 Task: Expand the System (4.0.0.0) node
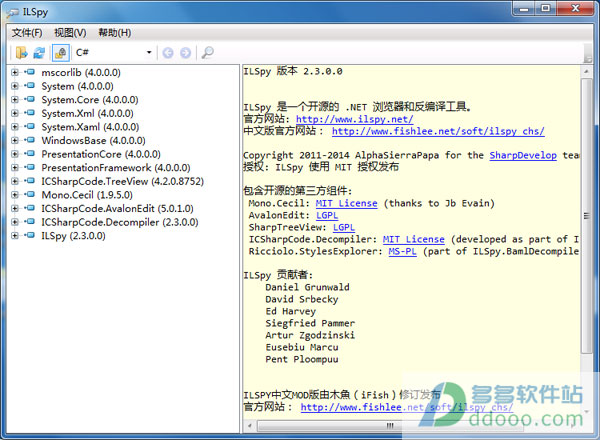click(x=15, y=86)
